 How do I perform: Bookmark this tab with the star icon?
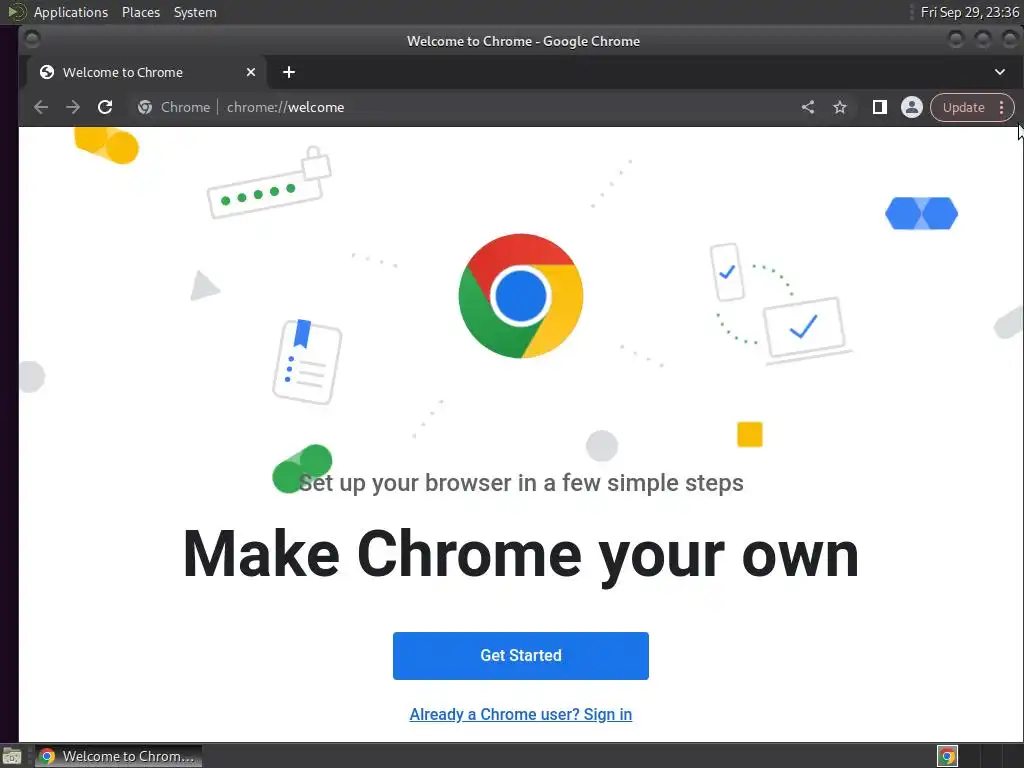(x=840, y=107)
